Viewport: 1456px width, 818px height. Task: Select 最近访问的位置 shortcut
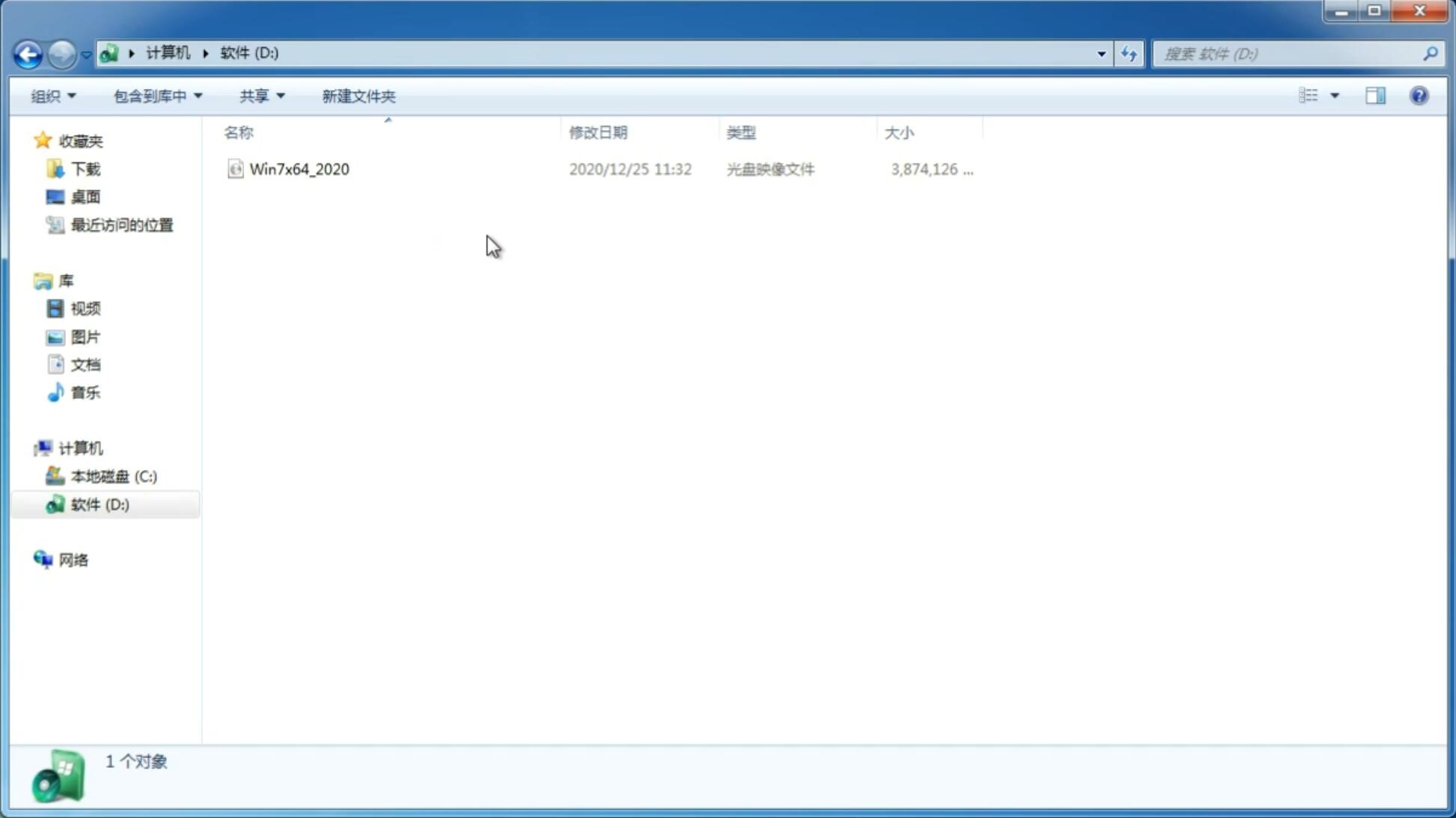pos(121,225)
